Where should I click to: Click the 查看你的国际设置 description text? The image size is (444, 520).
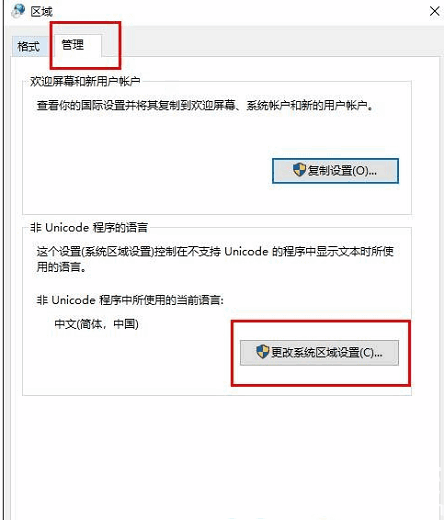pos(205,105)
